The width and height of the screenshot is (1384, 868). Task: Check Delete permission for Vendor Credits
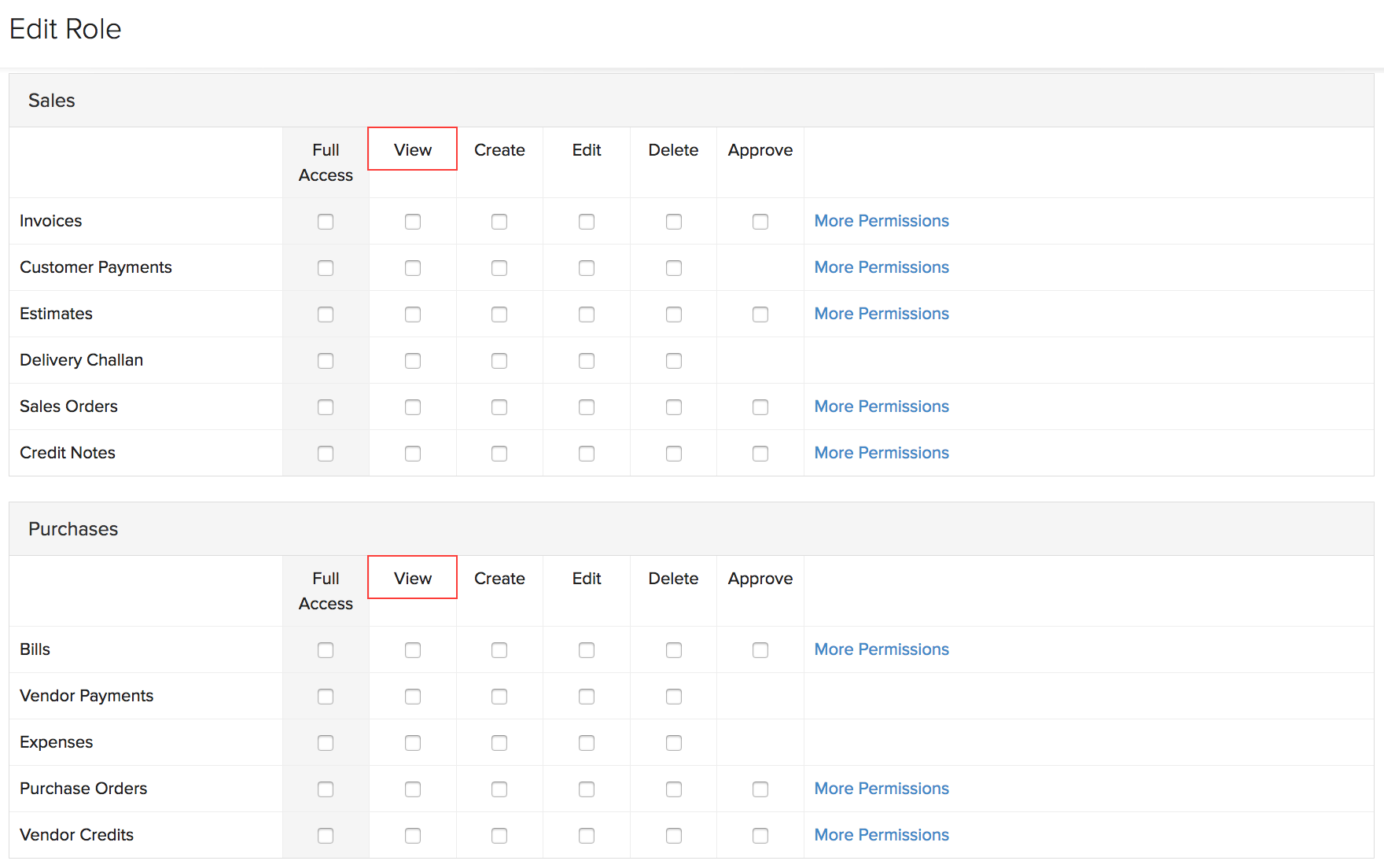click(x=674, y=836)
